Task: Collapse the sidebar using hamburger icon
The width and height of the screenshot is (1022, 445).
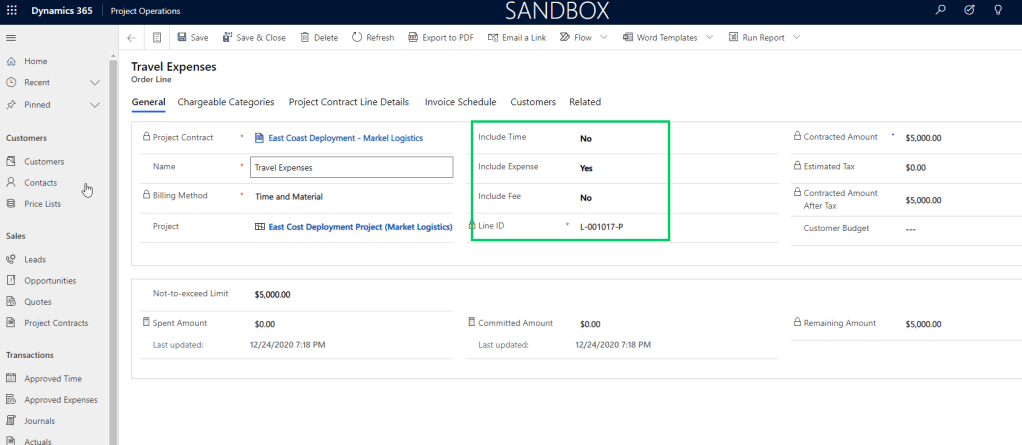Action: pyautogui.click(x=11, y=38)
